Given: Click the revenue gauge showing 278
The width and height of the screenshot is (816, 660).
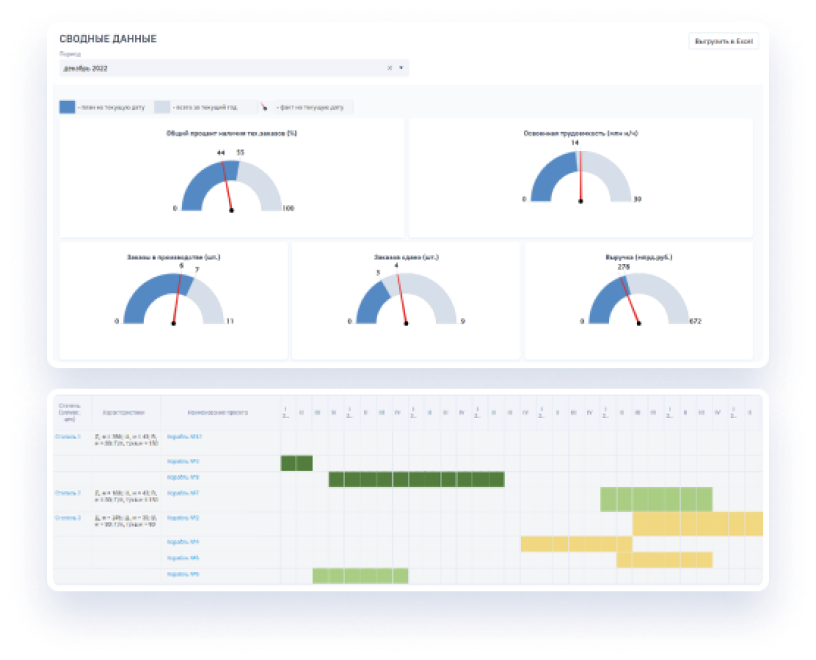Looking at the screenshot, I should pyautogui.click(x=639, y=298).
